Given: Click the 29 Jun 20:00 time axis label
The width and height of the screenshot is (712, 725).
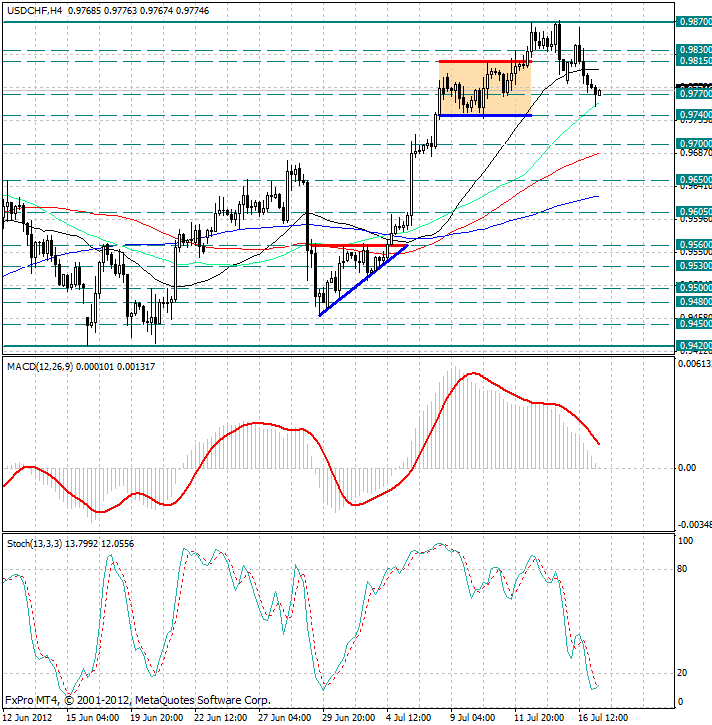Looking at the screenshot, I should point(348,718).
